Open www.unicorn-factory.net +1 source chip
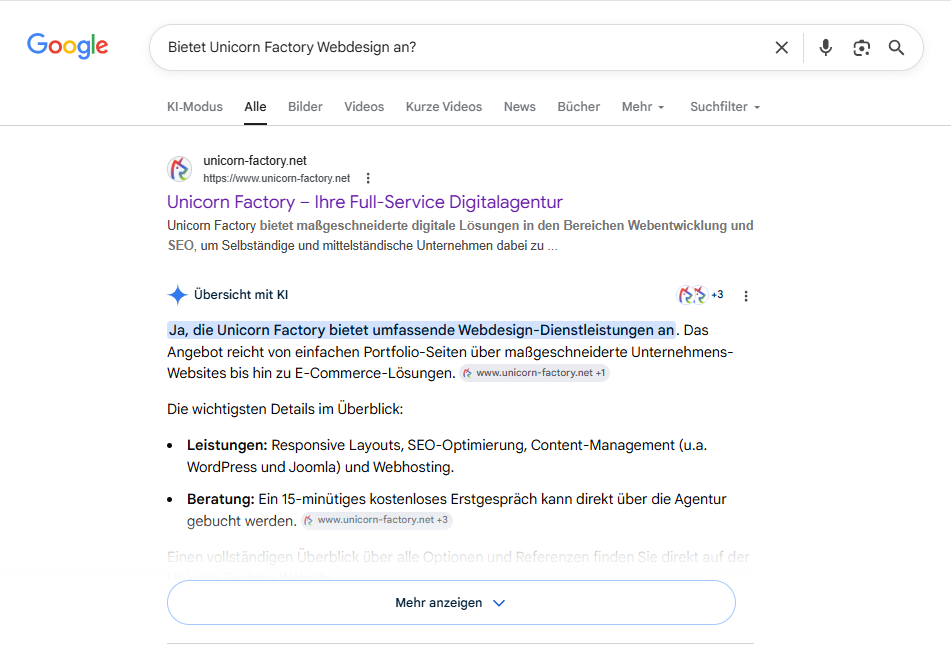 (534, 373)
